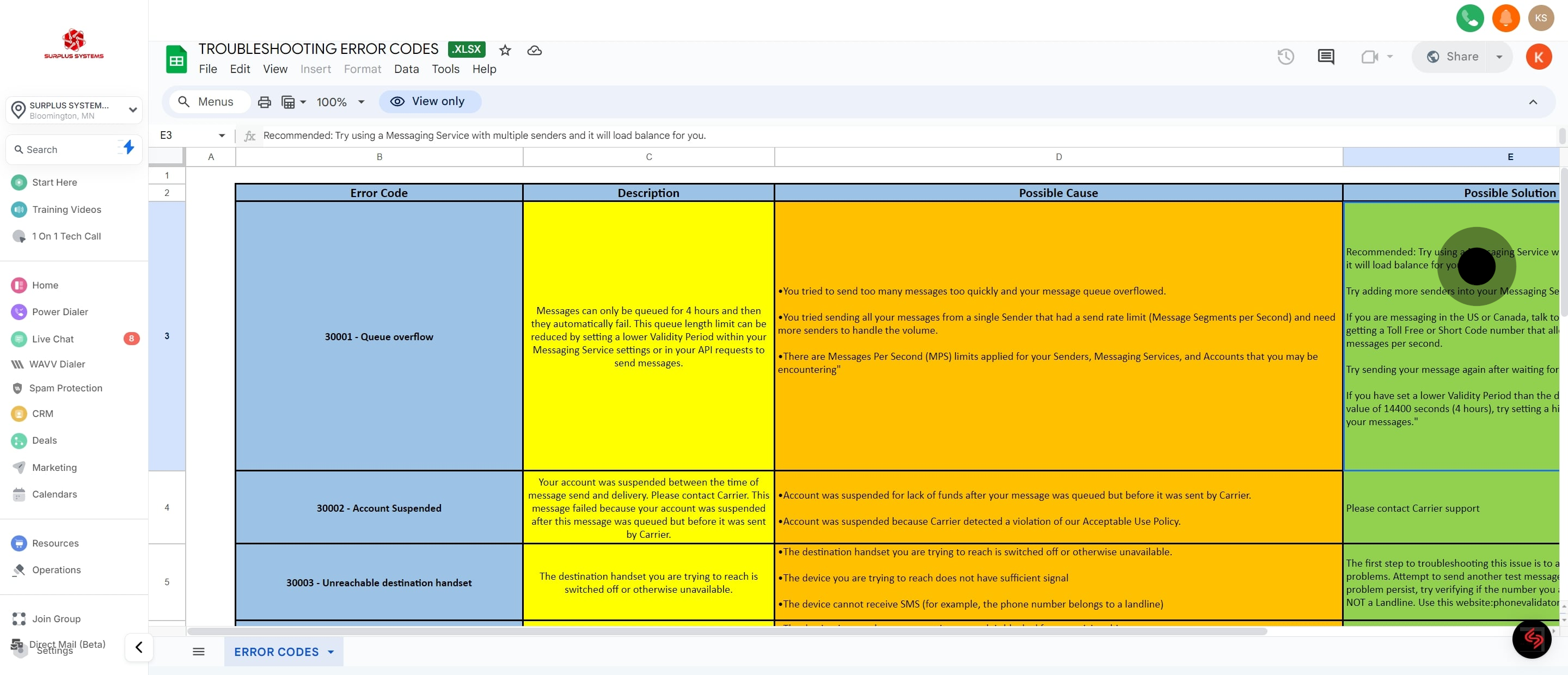Image resolution: width=1568 pixels, height=675 pixels.
Task: Open the comments icon in the header
Action: [x=1326, y=57]
